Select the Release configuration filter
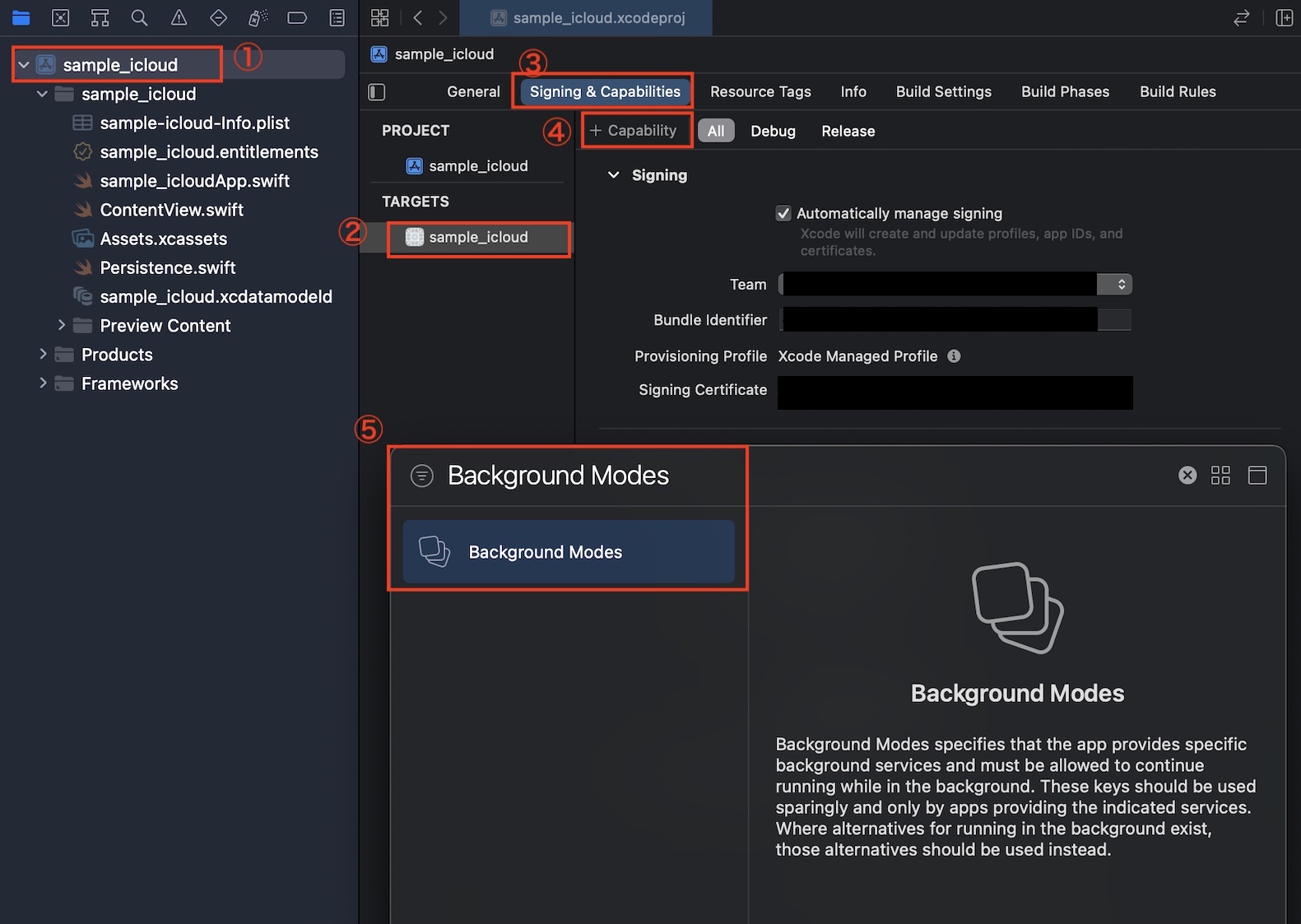The height and width of the screenshot is (924, 1301). 848,131
